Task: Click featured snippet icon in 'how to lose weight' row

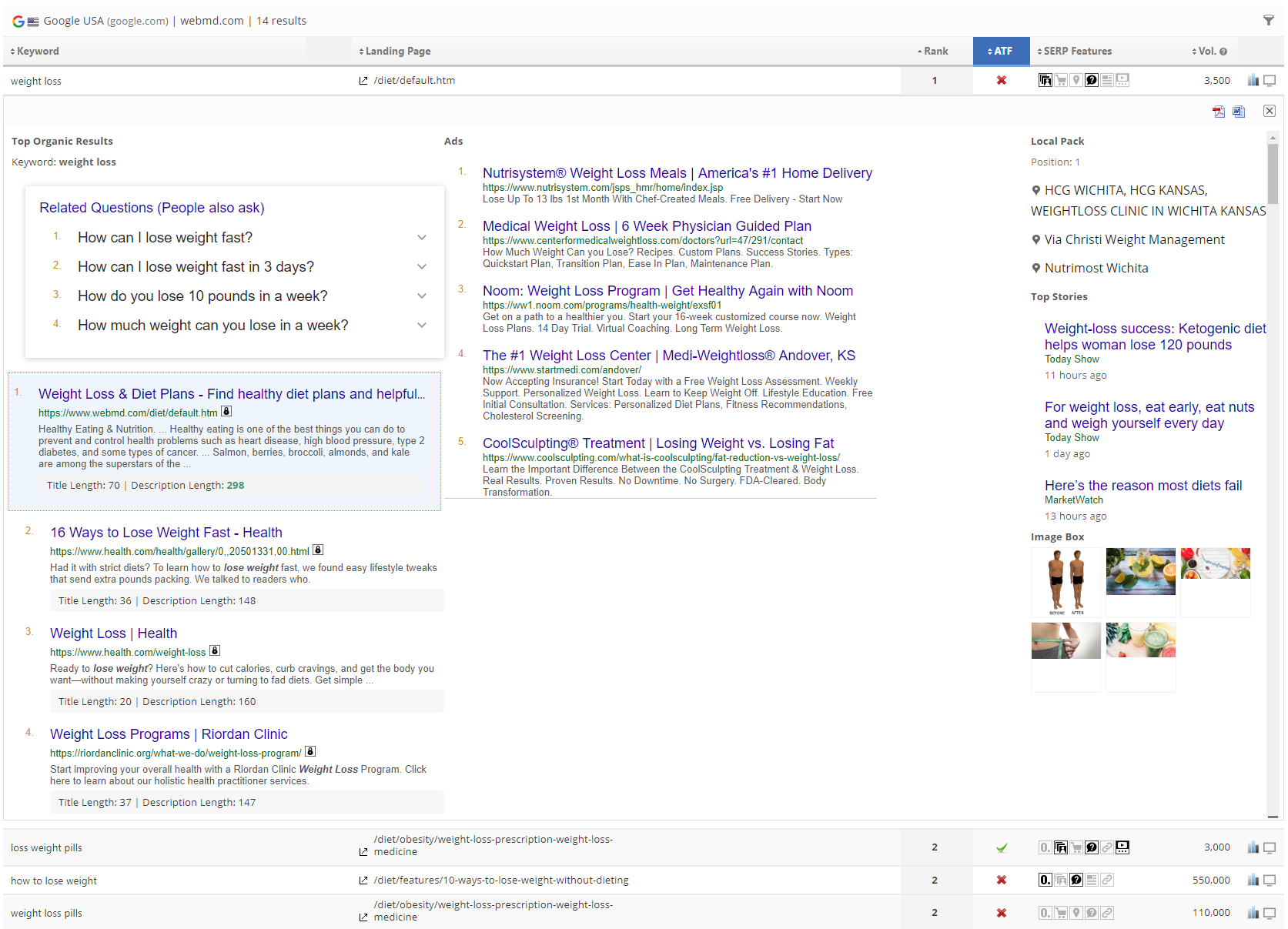Action: tap(1045, 880)
